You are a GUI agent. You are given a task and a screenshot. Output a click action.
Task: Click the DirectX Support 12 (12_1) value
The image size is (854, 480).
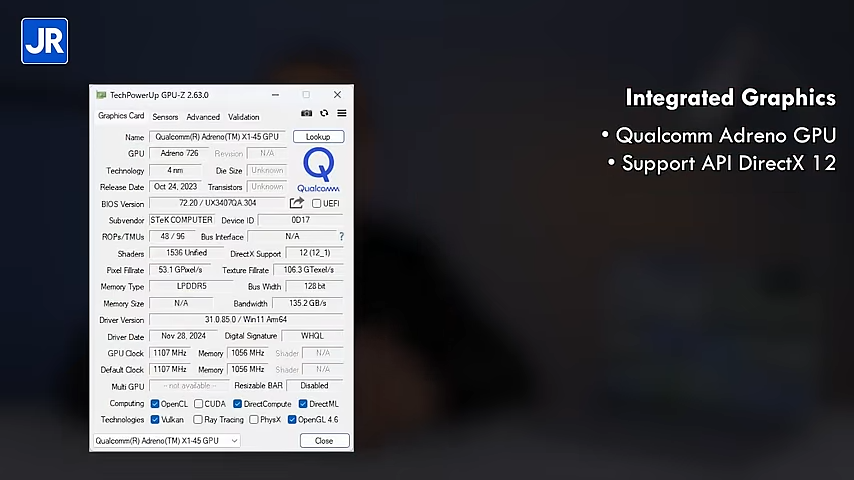(315, 253)
